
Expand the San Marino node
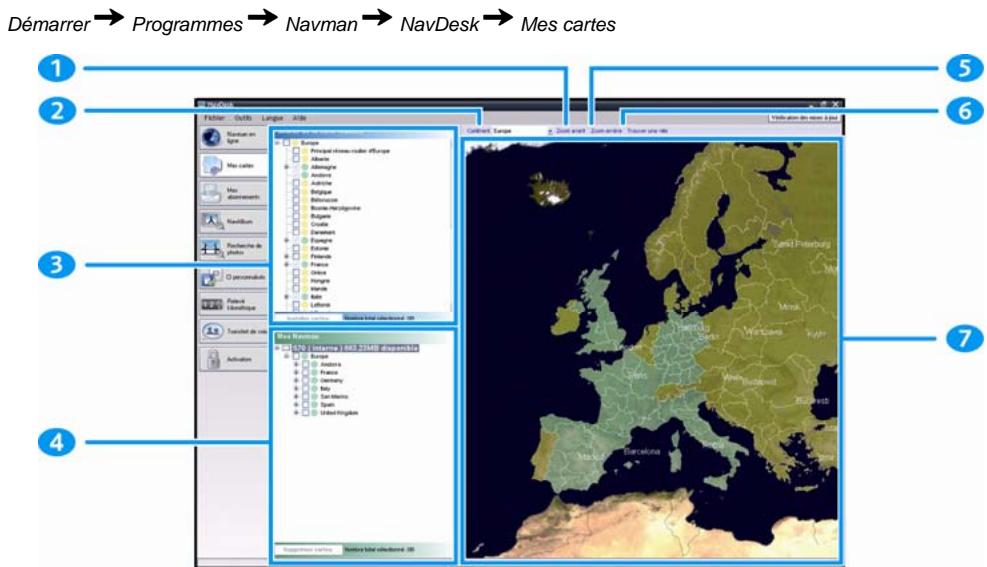296,397
